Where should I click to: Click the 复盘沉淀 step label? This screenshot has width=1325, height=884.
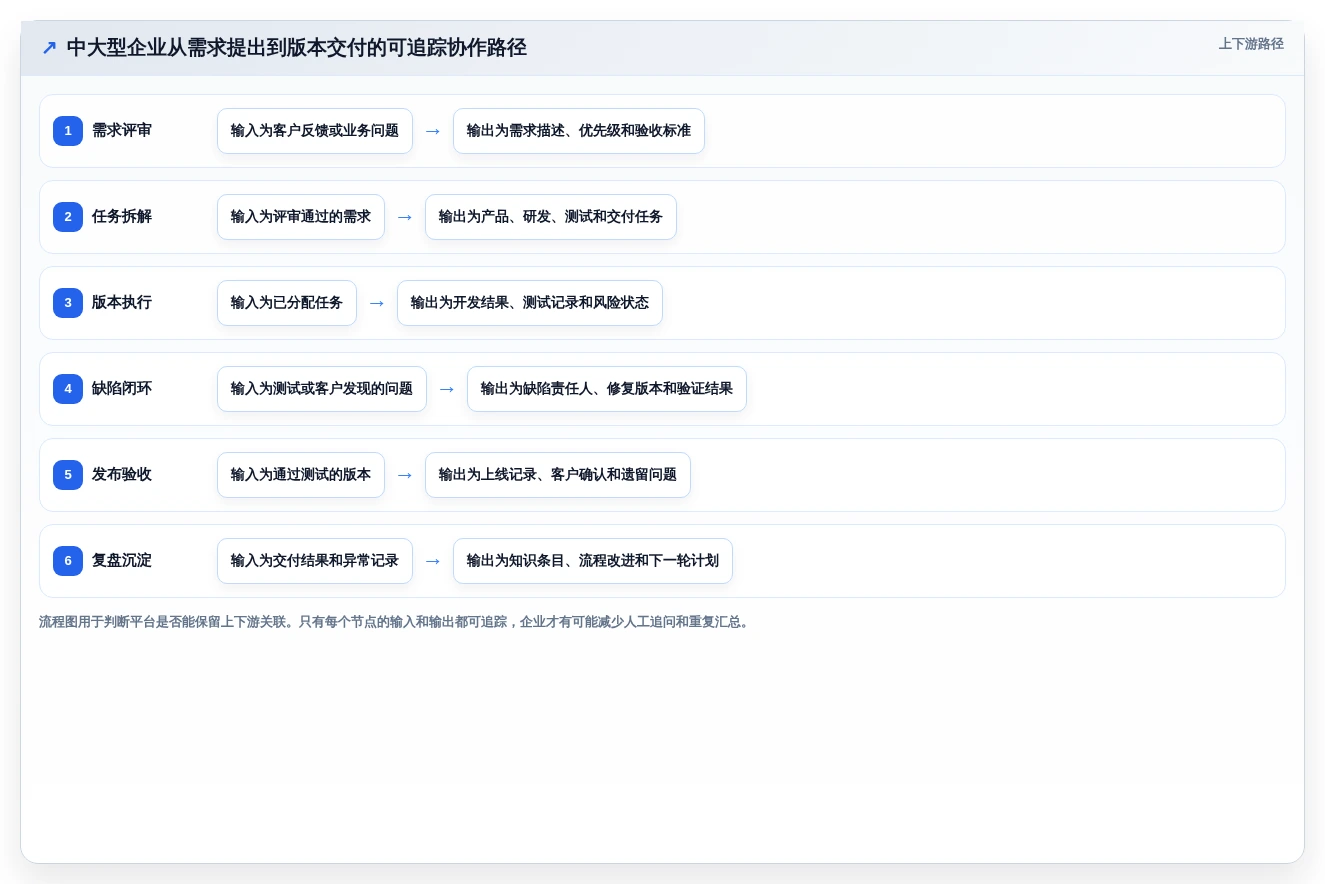(x=122, y=560)
